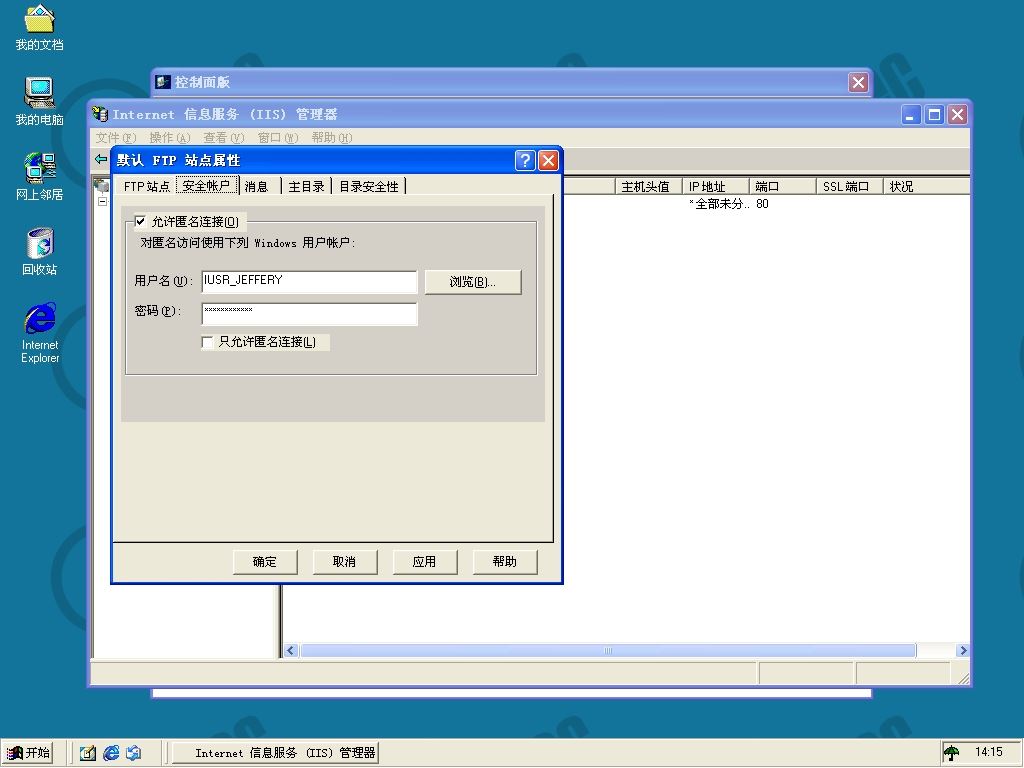1024x768 pixels.
Task: Switch to the FTP Site tab
Action: pos(146,186)
